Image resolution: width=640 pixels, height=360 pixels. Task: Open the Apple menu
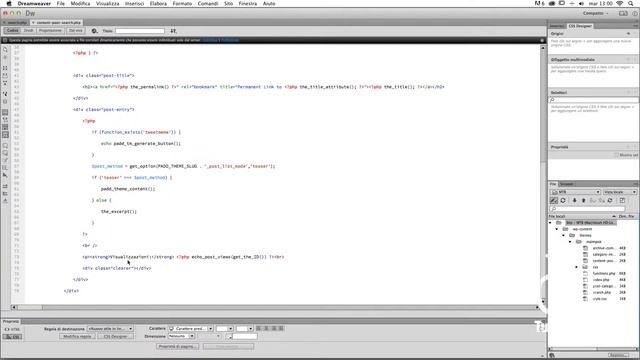(x=9, y=3)
